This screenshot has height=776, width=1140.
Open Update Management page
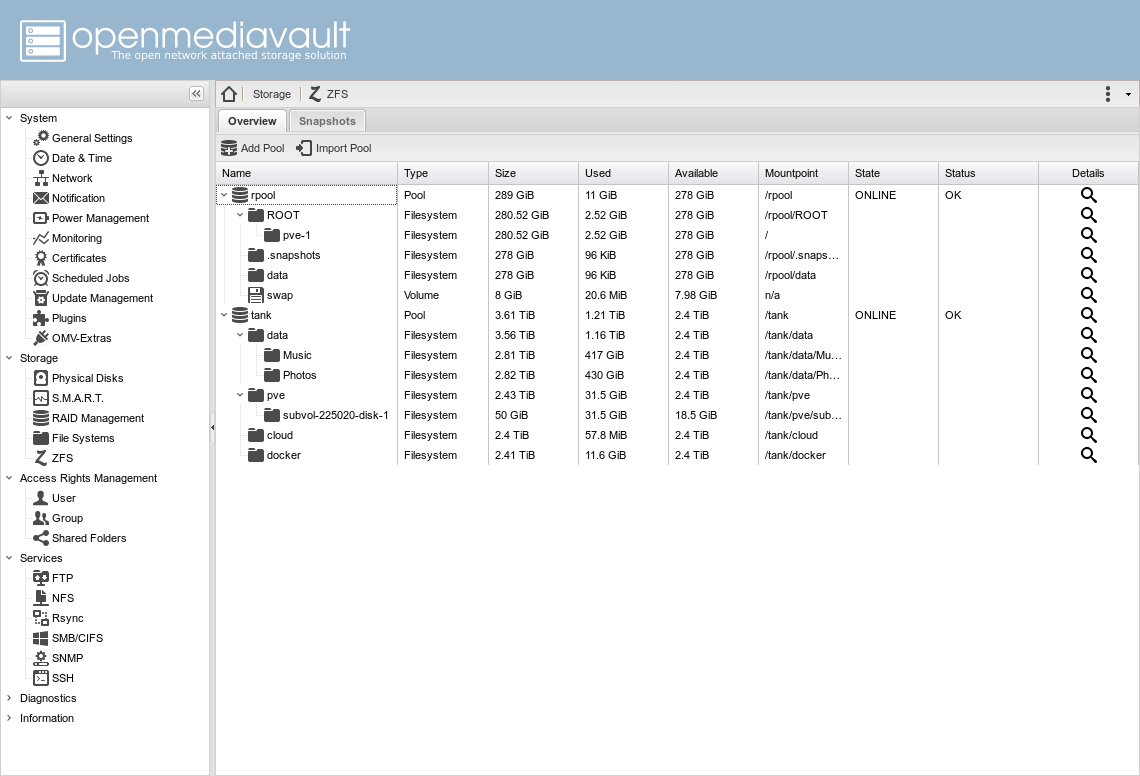(103, 298)
